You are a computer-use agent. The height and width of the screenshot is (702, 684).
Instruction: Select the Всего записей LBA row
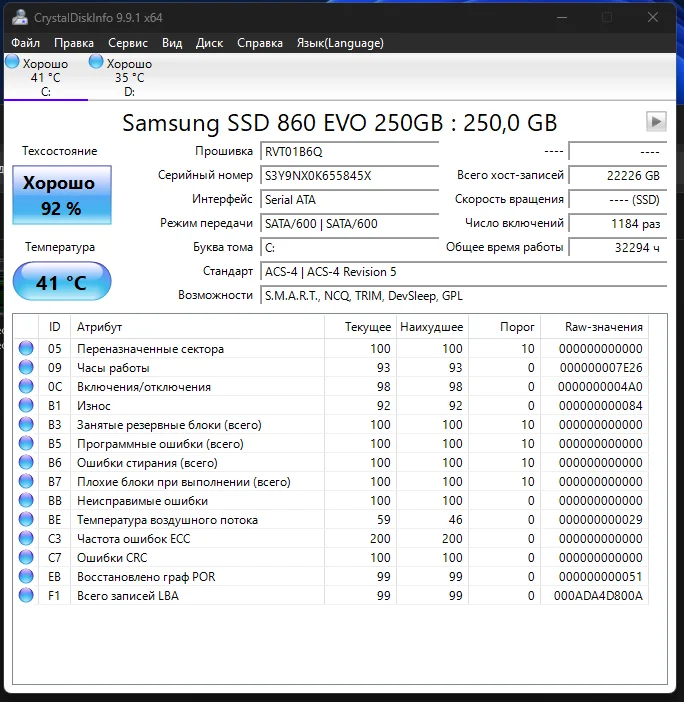(x=331, y=595)
